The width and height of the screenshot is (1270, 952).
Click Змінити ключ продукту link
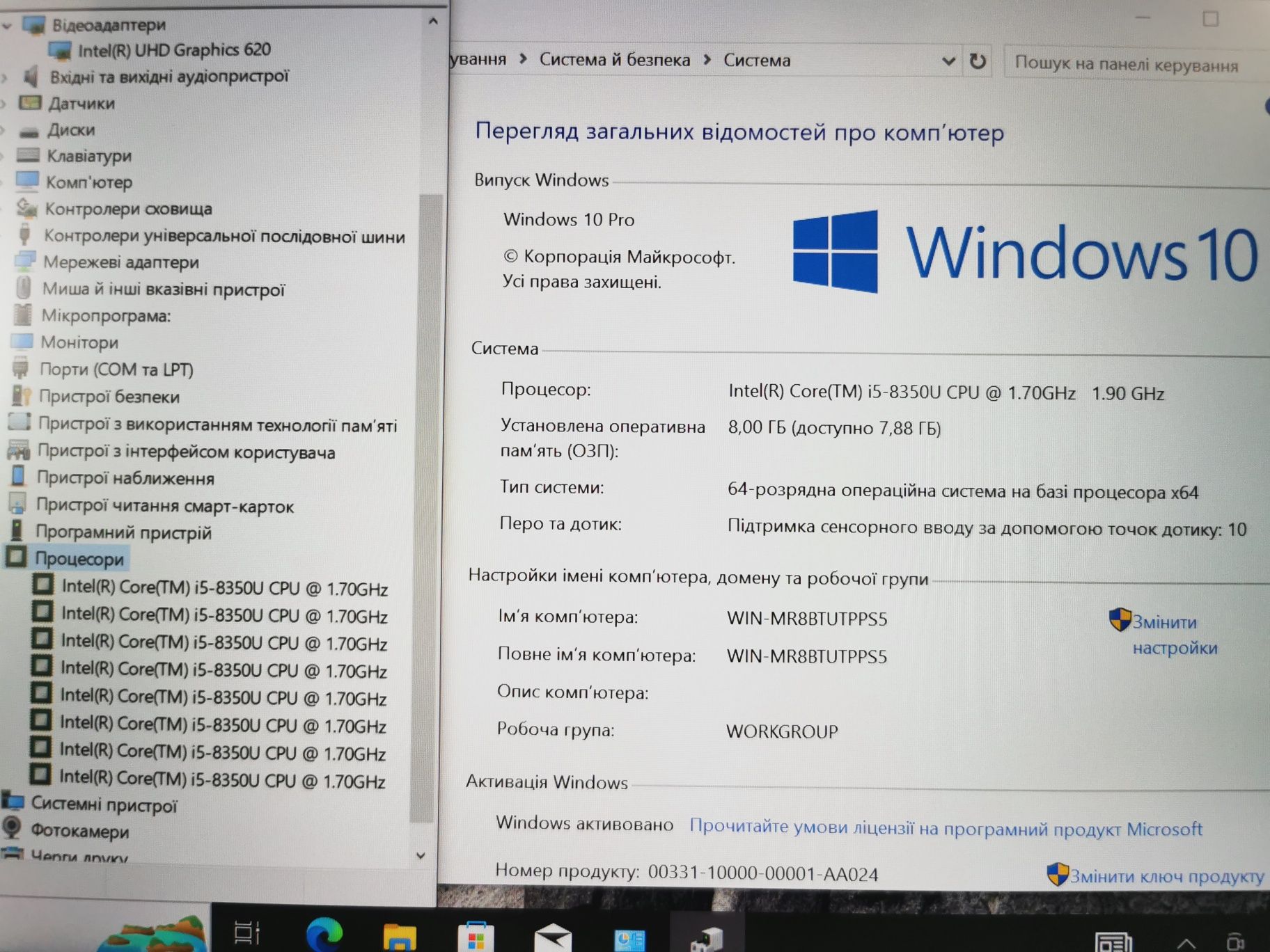(x=1167, y=876)
